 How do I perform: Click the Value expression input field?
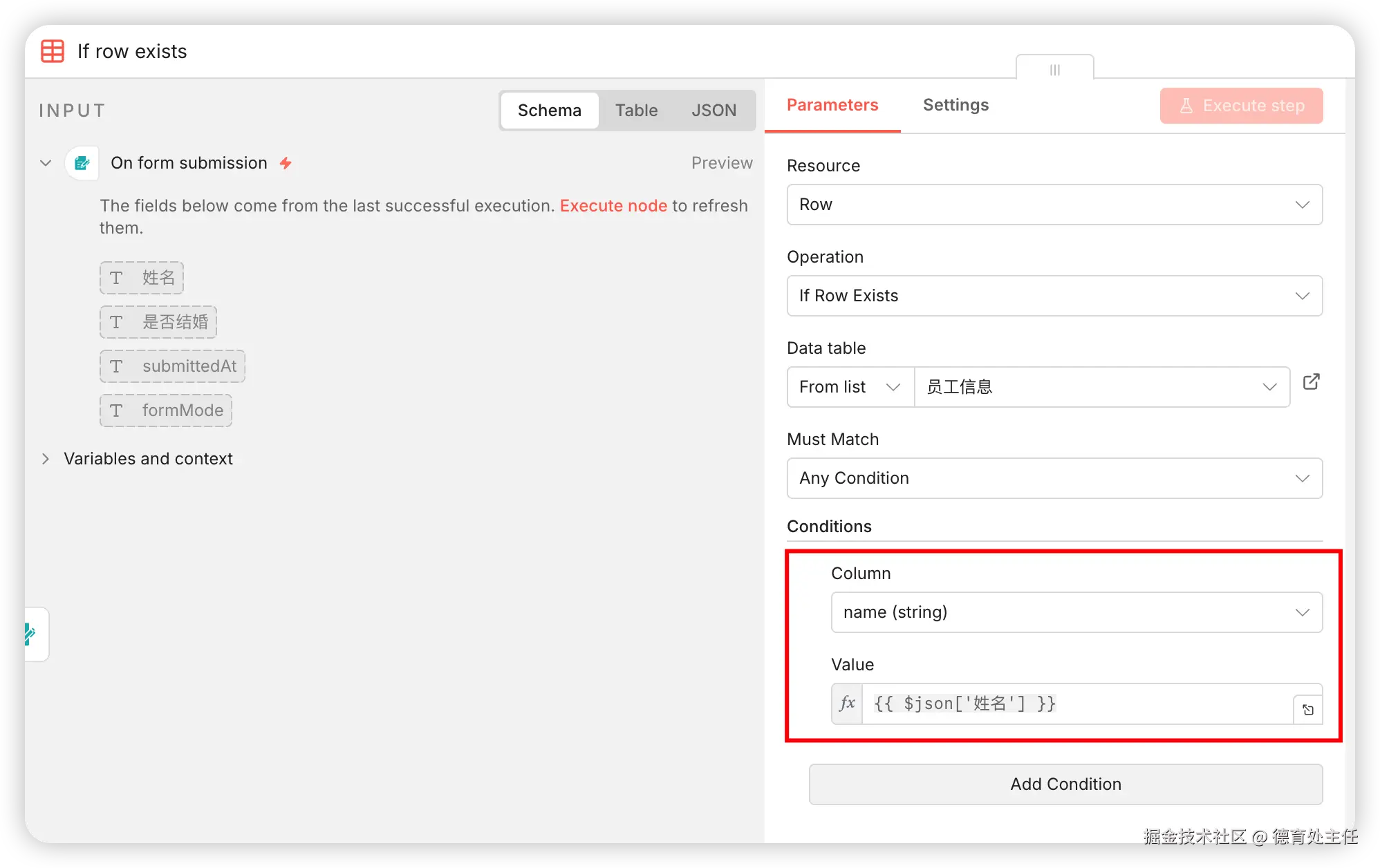pyautogui.click(x=1076, y=704)
